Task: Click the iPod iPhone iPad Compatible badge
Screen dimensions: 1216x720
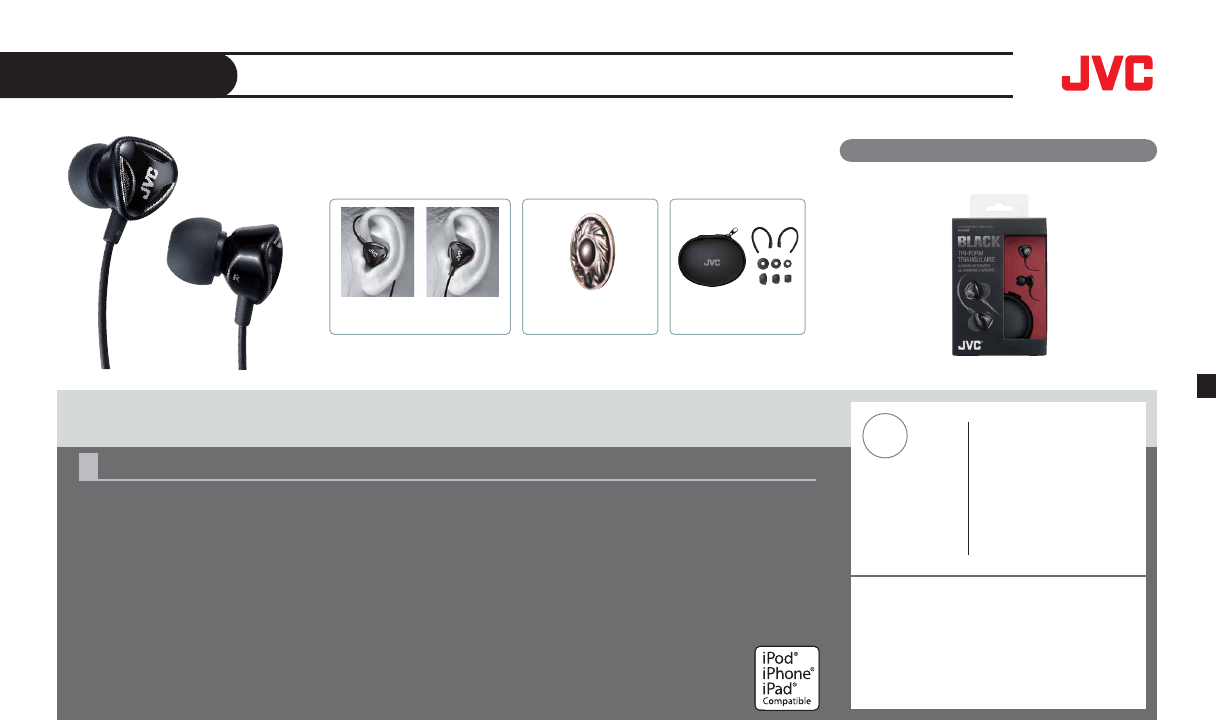Action: coord(787,678)
